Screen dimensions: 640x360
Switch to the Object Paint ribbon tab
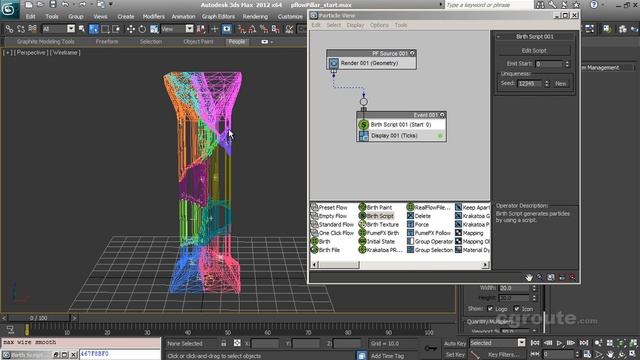(198, 42)
